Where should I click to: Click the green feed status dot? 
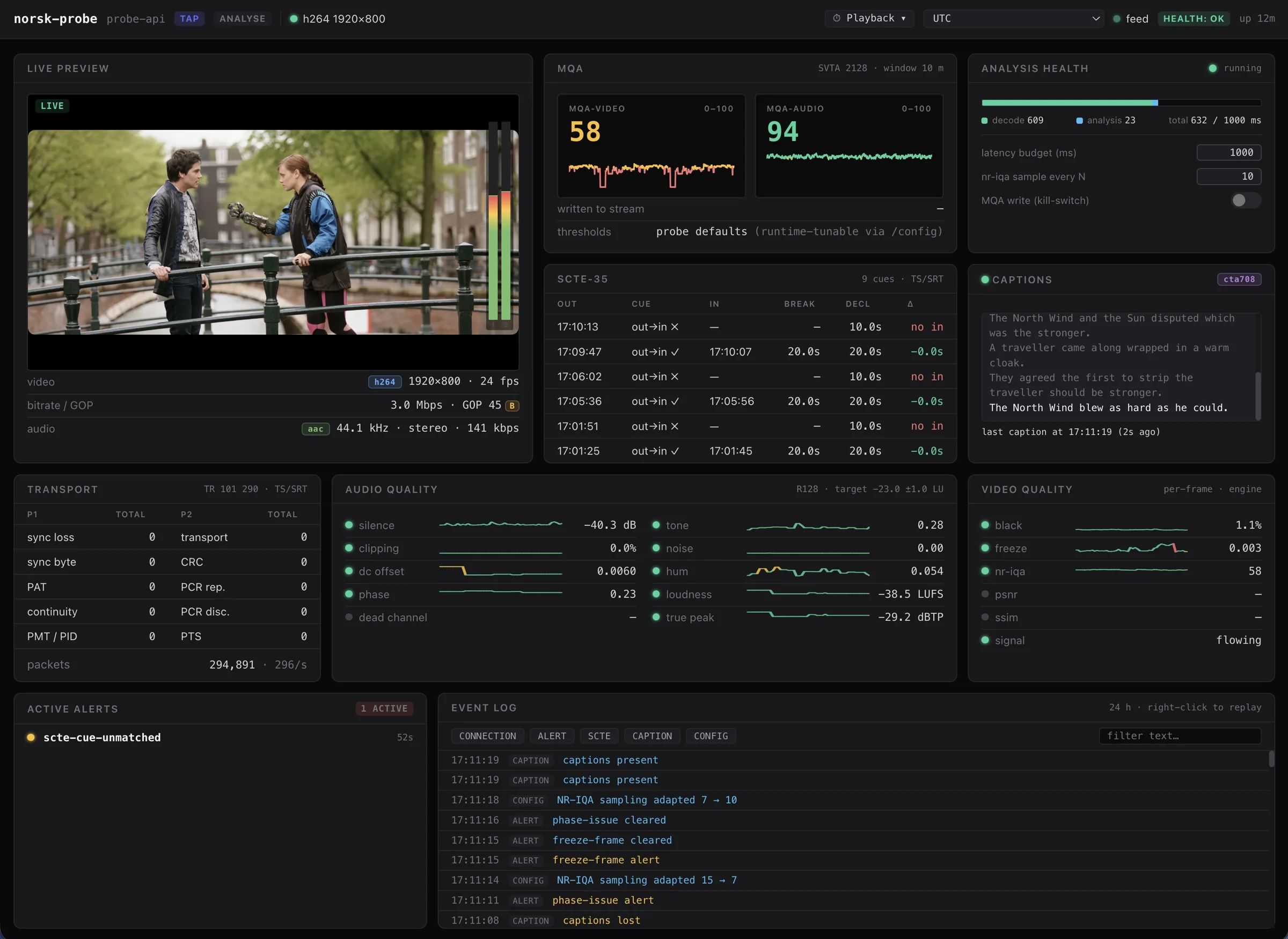coord(1116,19)
